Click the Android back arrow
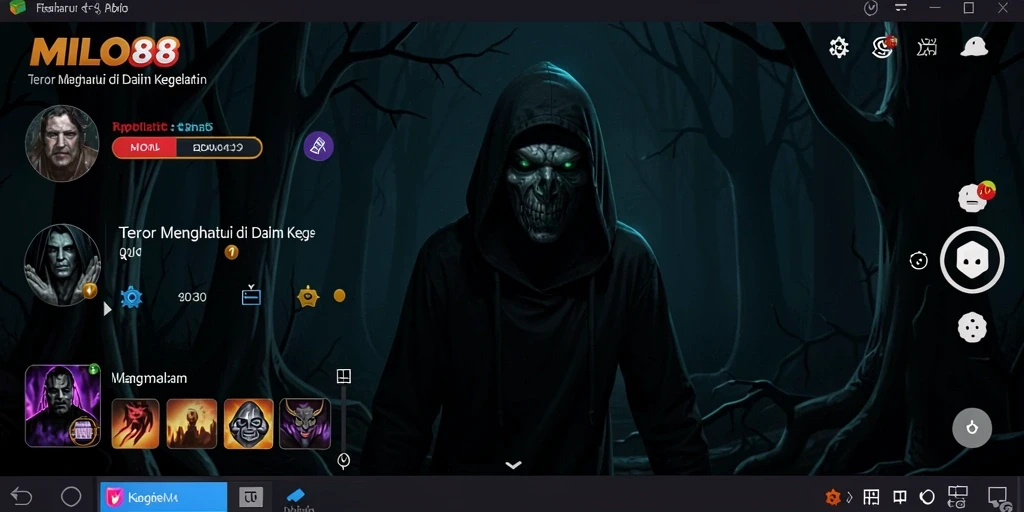 [22, 496]
